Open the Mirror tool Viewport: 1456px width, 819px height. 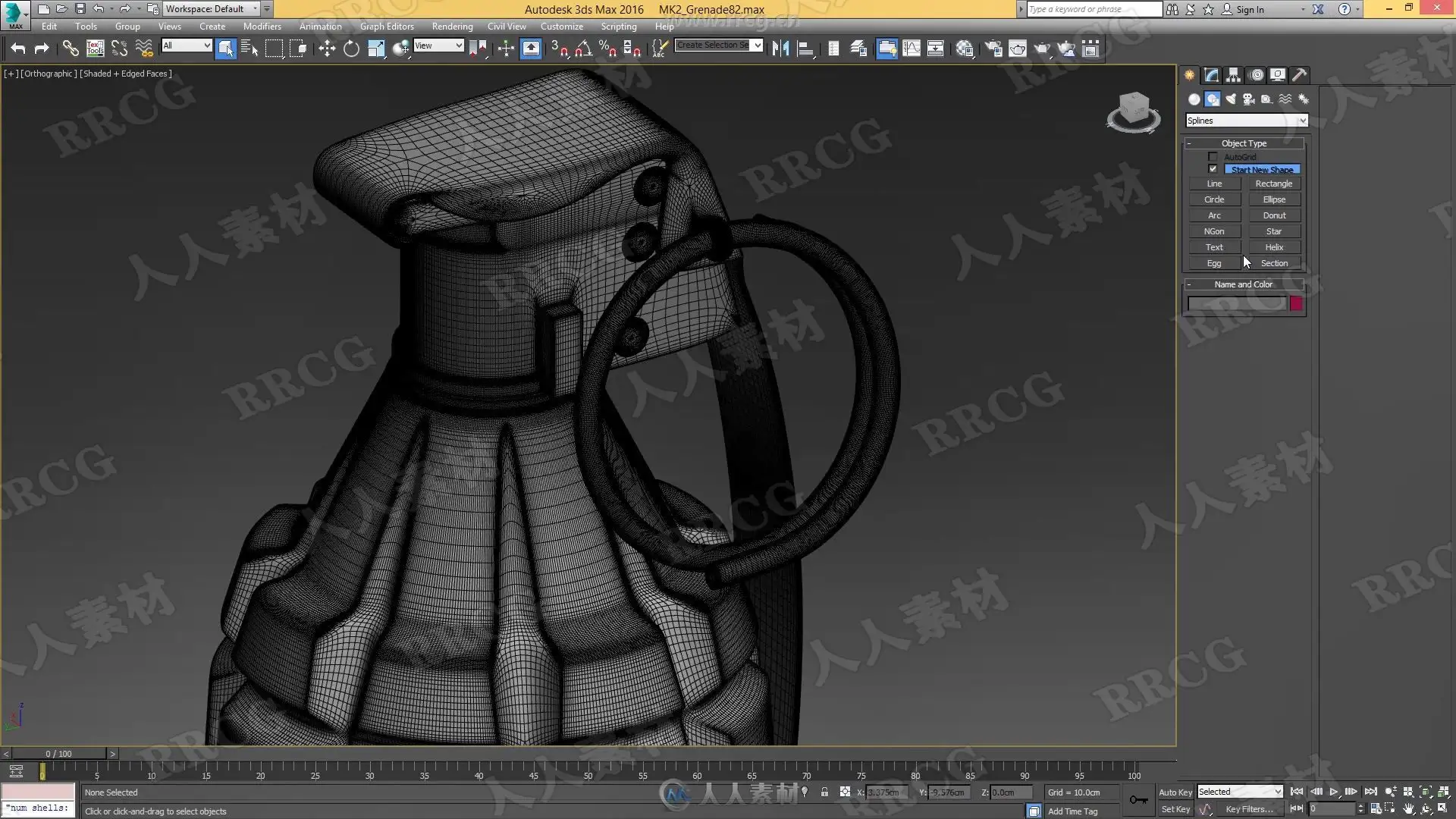pyautogui.click(x=780, y=49)
